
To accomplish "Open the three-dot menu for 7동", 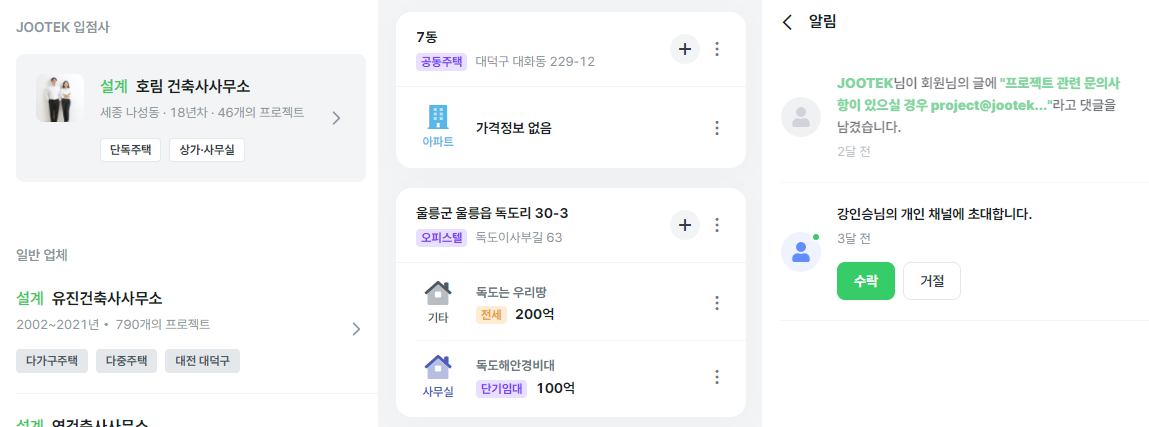I will [x=717, y=49].
